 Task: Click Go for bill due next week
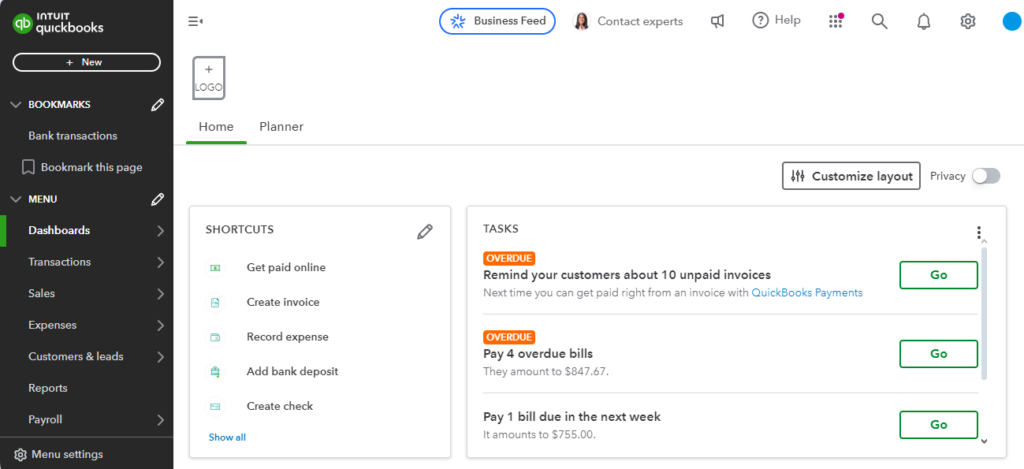pyautogui.click(x=938, y=425)
